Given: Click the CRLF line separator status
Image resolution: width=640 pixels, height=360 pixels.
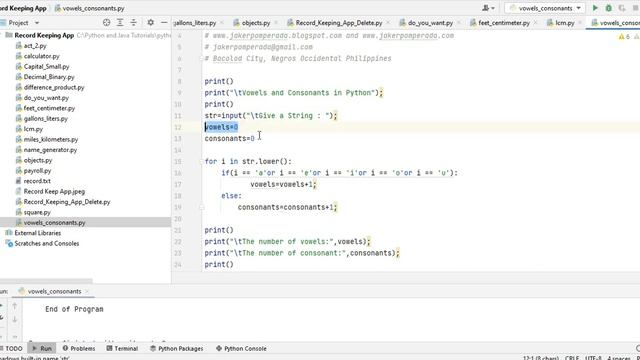Looking at the screenshot, I should tap(572, 358).
